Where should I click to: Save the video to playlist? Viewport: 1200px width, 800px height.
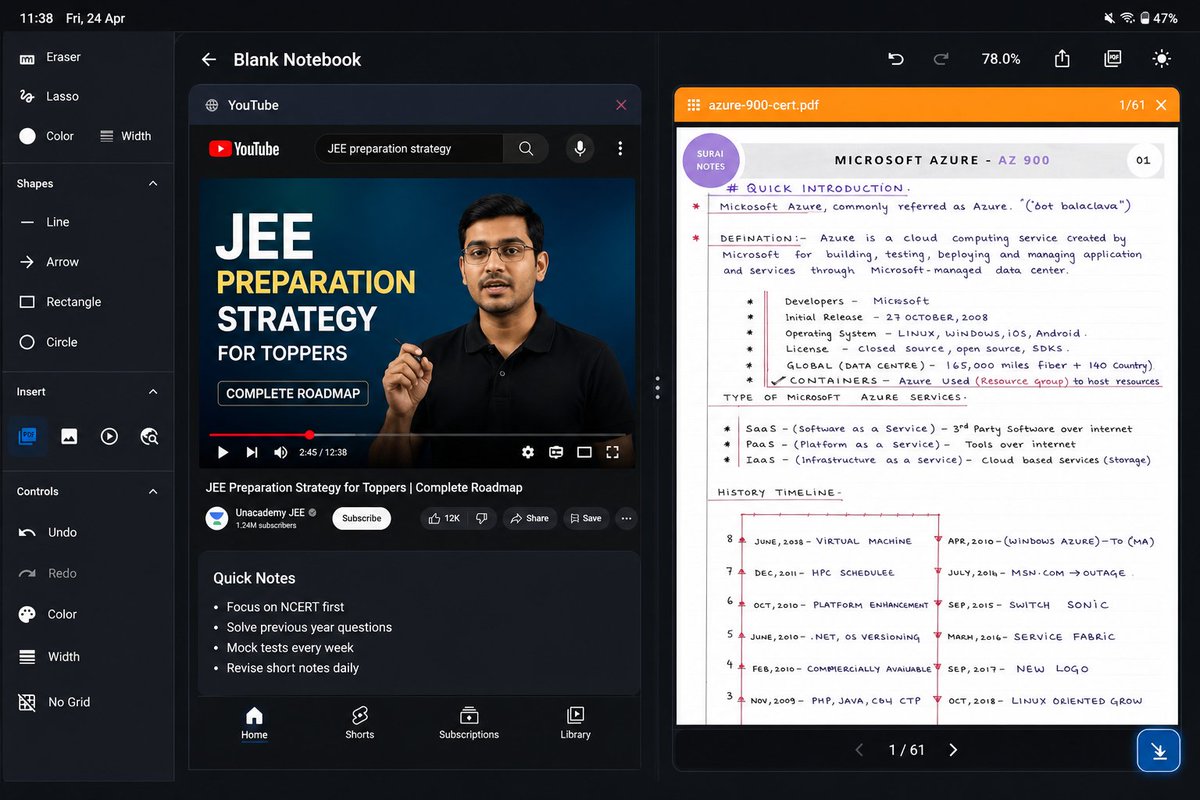coord(586,518)
